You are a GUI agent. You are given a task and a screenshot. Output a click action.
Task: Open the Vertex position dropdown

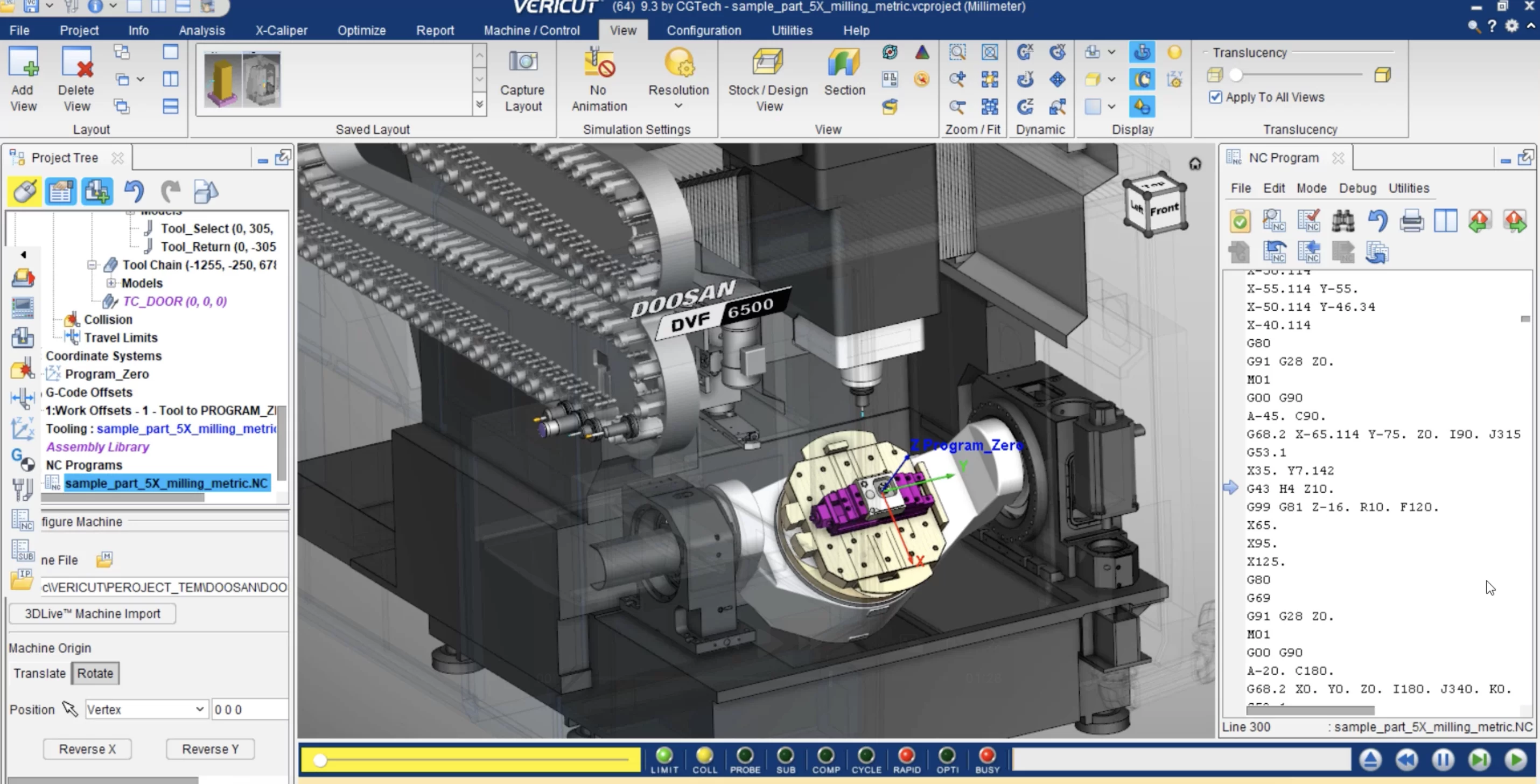(146, 709)
